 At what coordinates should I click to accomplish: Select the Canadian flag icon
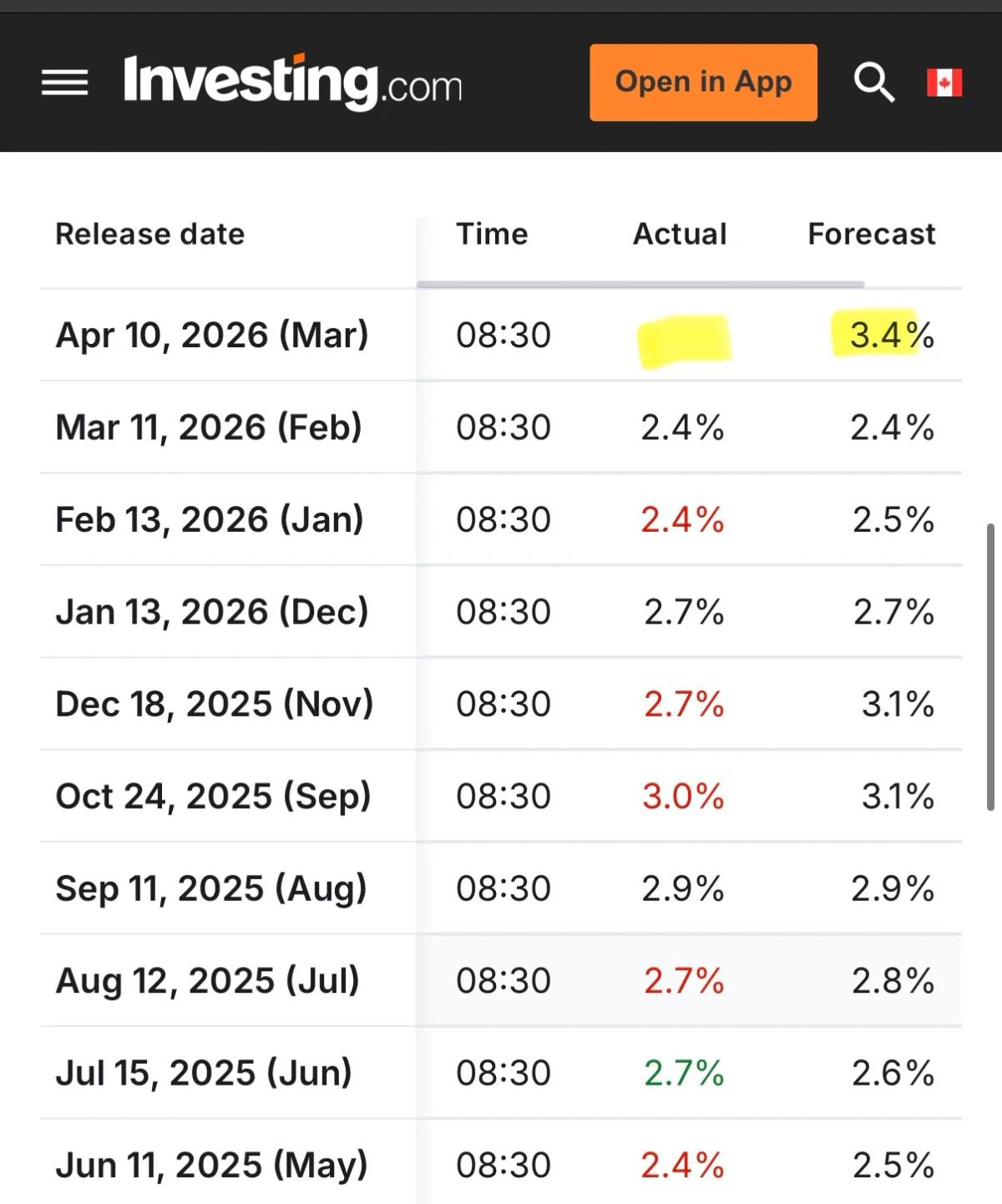[944, 81]
